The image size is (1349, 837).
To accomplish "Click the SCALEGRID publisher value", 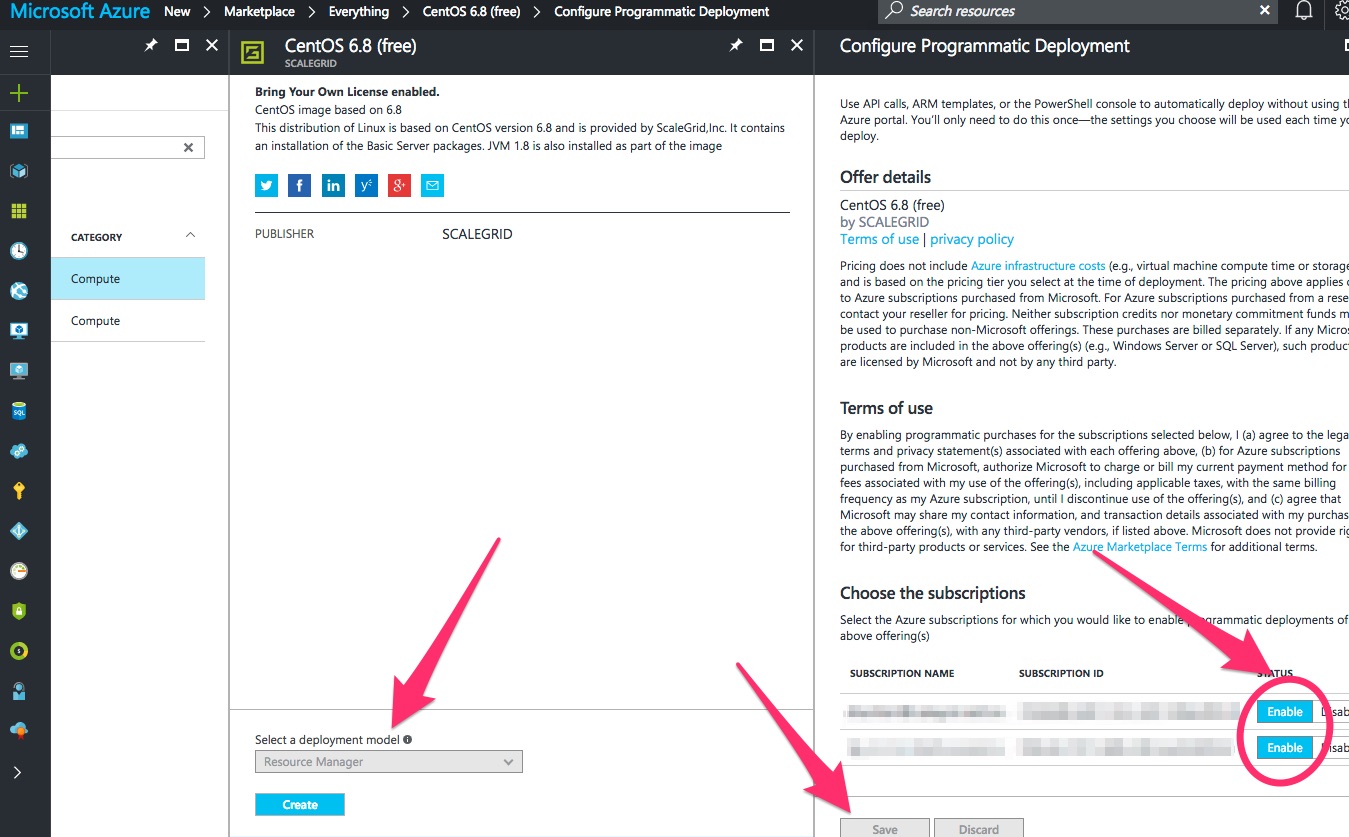I will 477,234.
